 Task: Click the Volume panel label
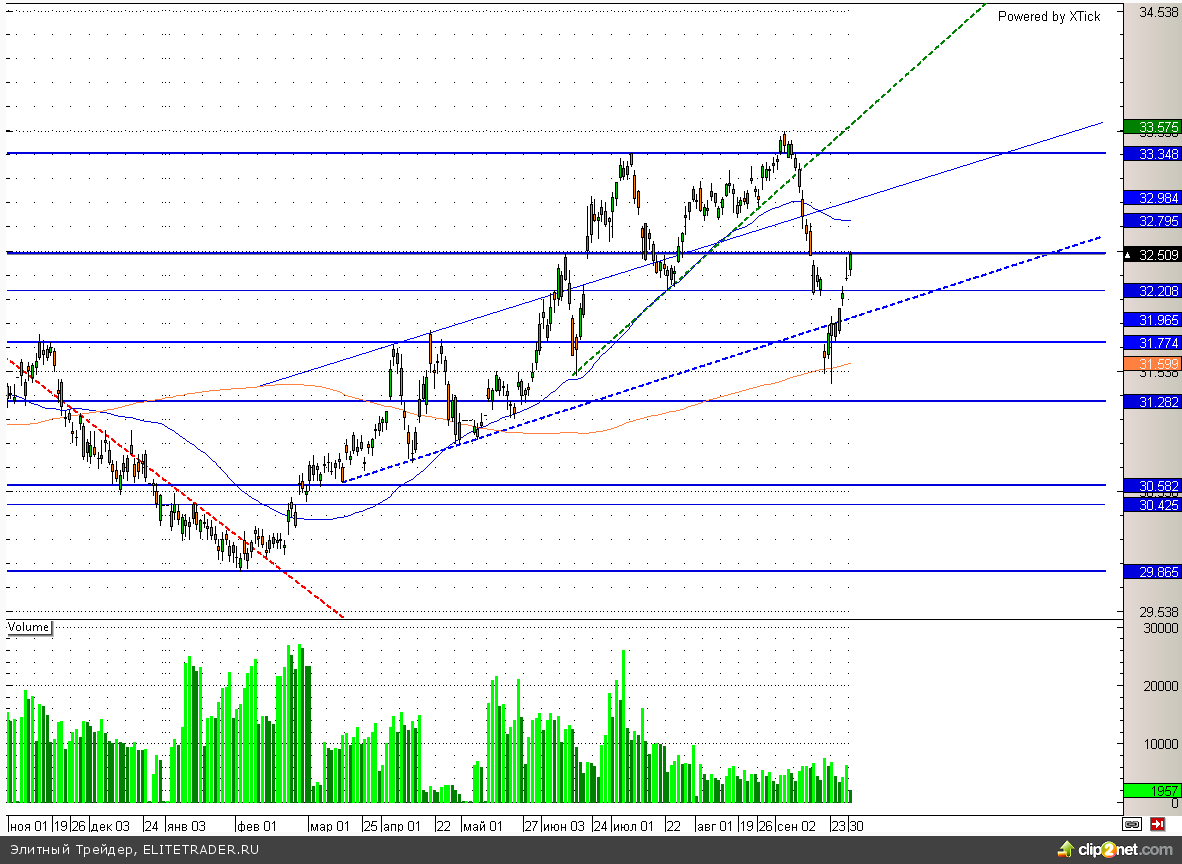(x=28, y=628)
